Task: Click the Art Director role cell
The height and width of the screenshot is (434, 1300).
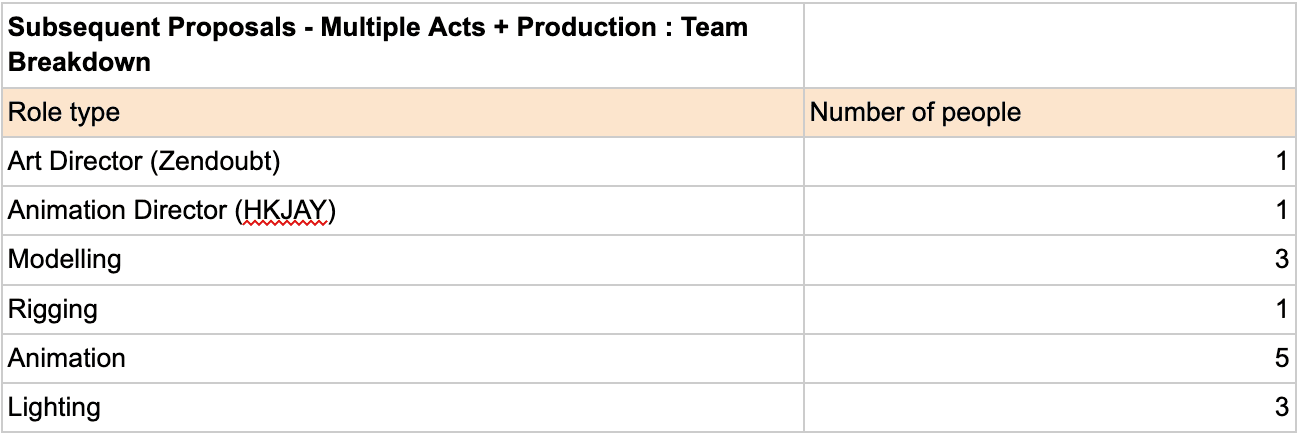Action: pyautogui.click(x=402, y=162)
